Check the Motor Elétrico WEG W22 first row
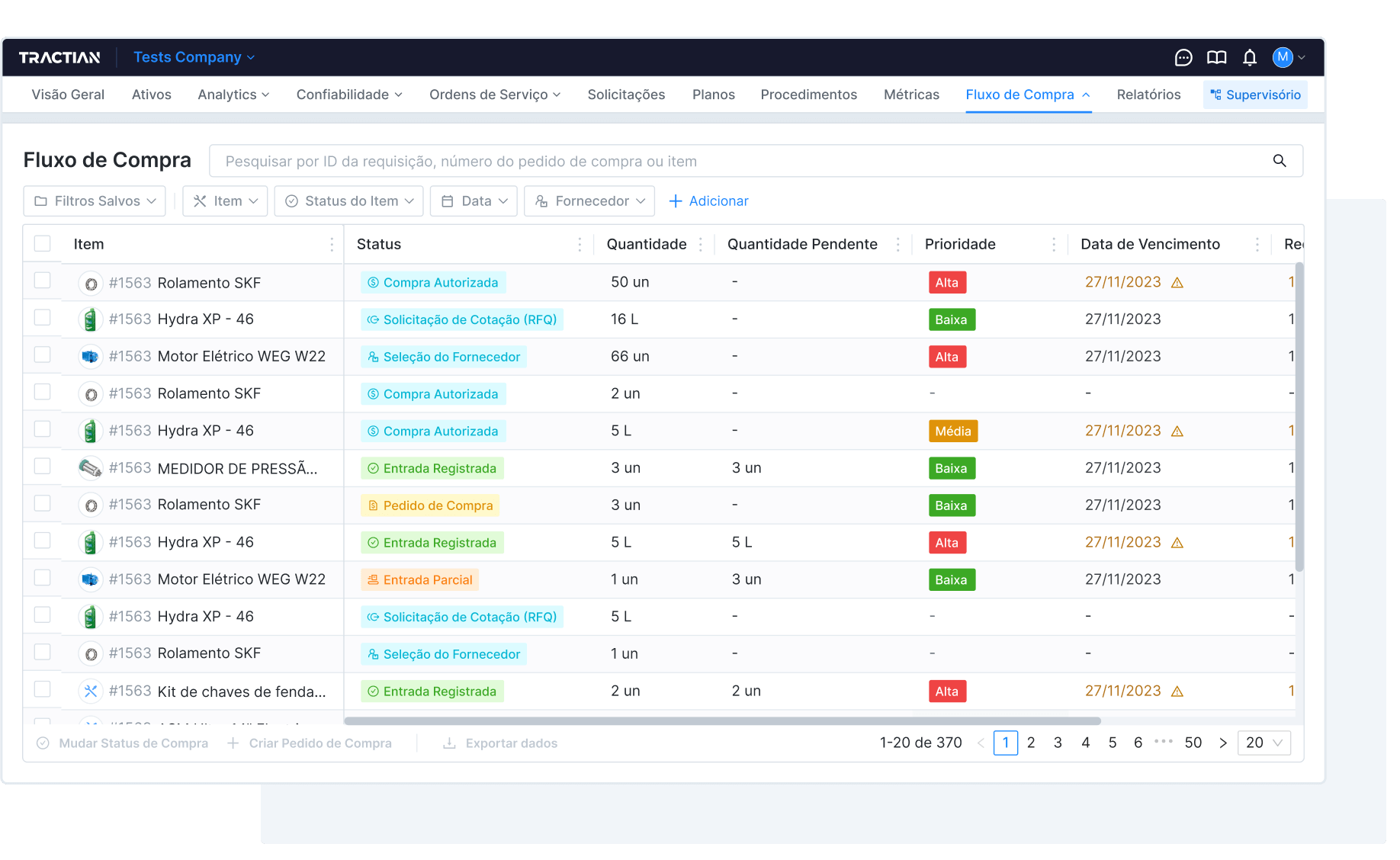Screen dimensions: 1400x860 pos(43,355)
